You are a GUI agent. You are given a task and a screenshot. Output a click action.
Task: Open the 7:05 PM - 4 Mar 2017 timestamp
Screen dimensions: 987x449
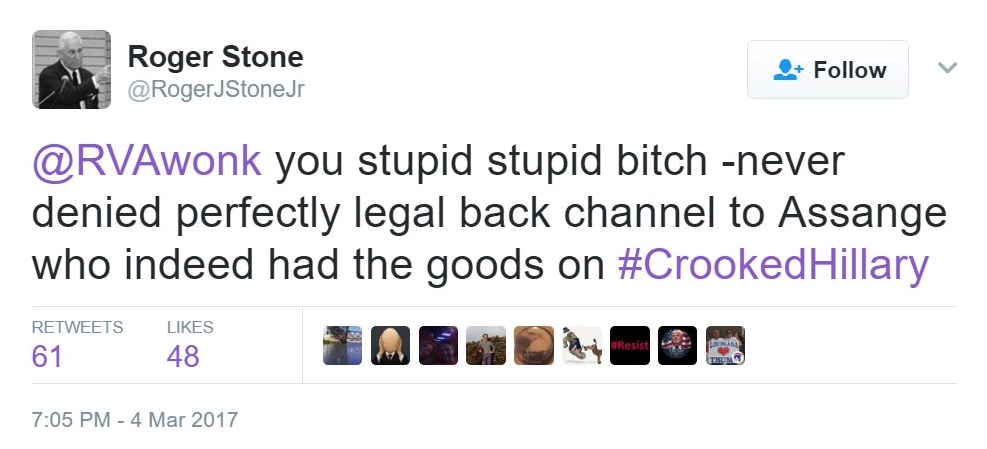point(135,419)
